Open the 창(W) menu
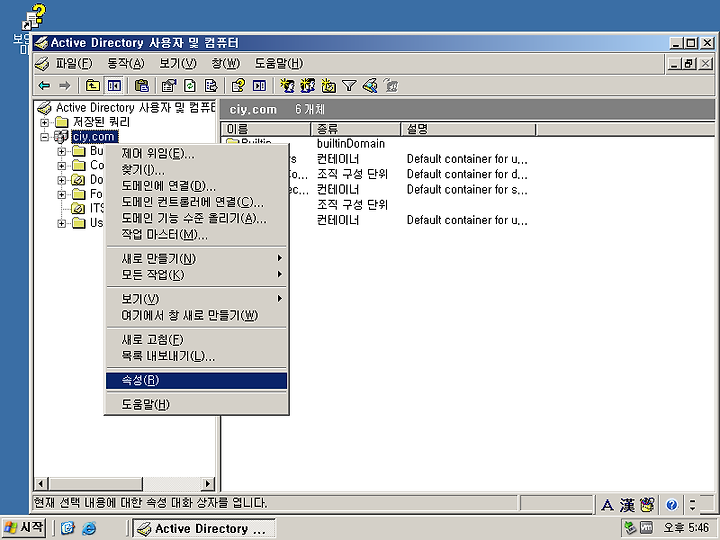The image size is (720, 540). click(x=225, y=63)
